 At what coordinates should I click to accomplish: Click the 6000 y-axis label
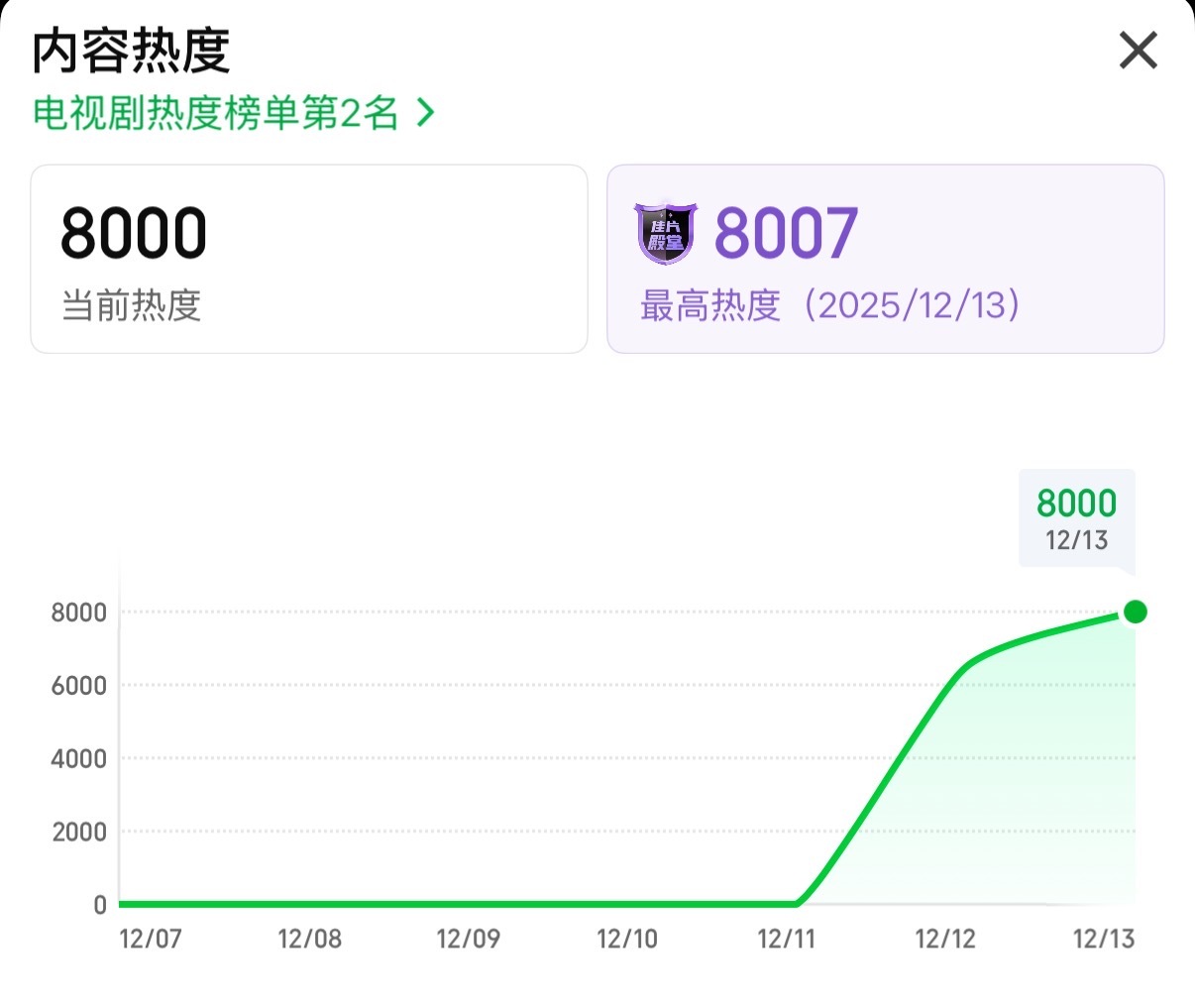pos(79,686)
